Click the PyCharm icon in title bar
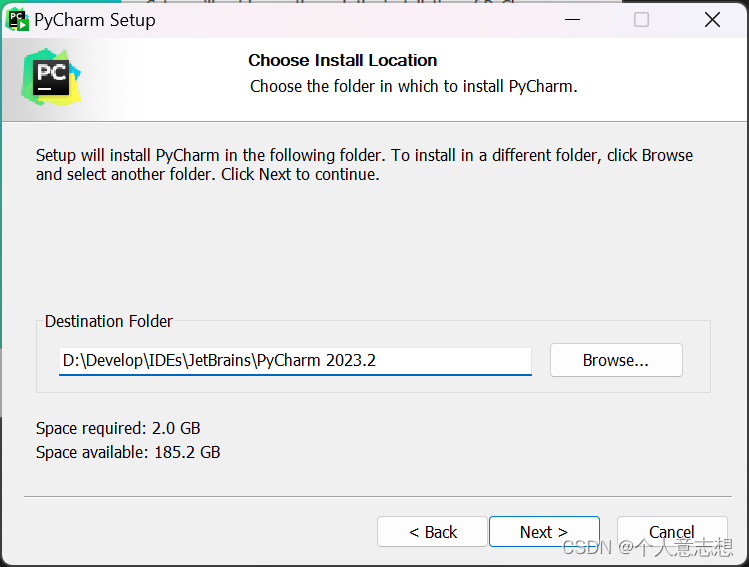This screenshot has width=749, height=567. pyautogui.click(x=18, y=20)
